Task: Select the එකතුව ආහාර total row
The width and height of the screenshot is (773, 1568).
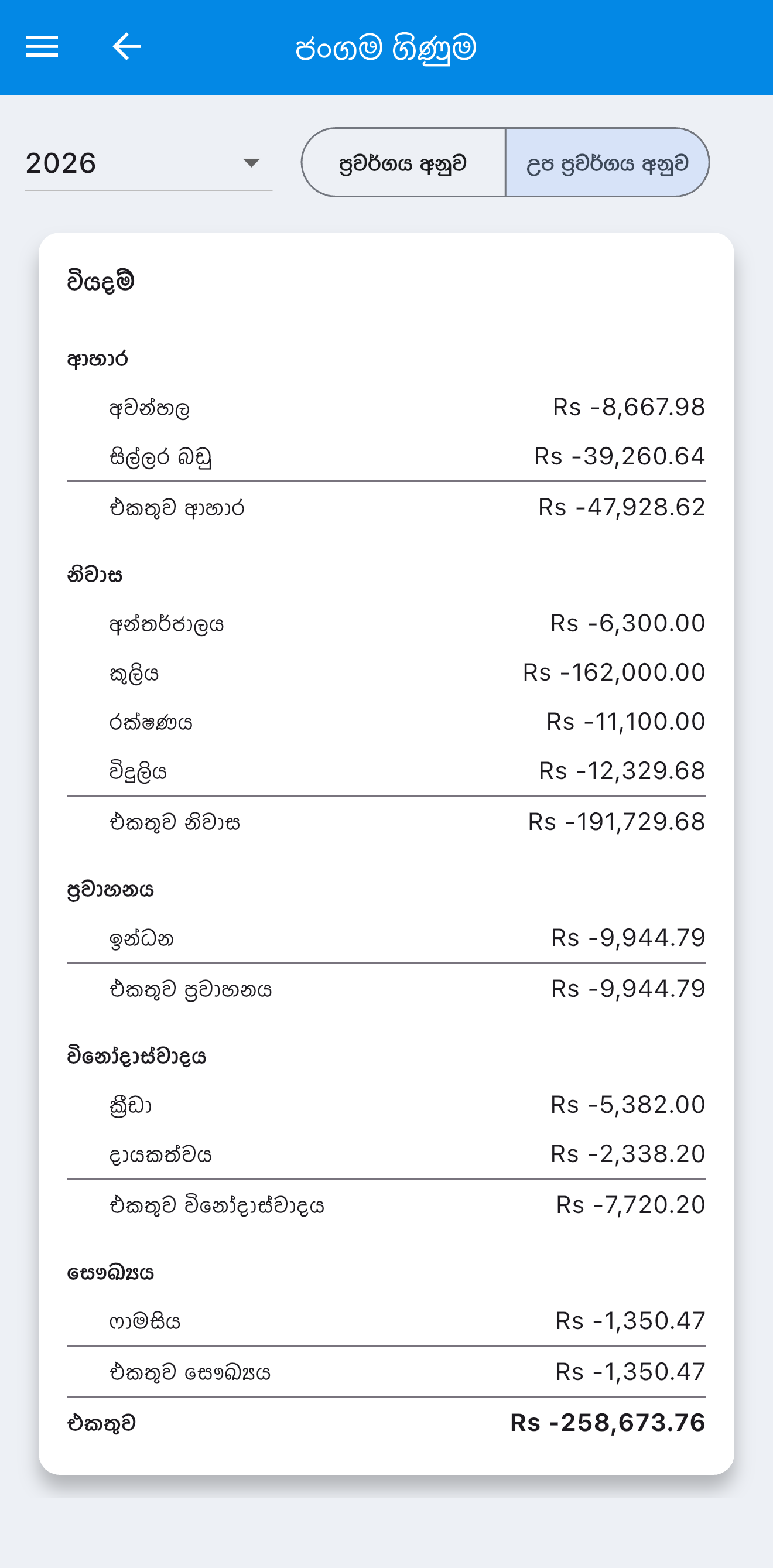Action: [386, 508]
